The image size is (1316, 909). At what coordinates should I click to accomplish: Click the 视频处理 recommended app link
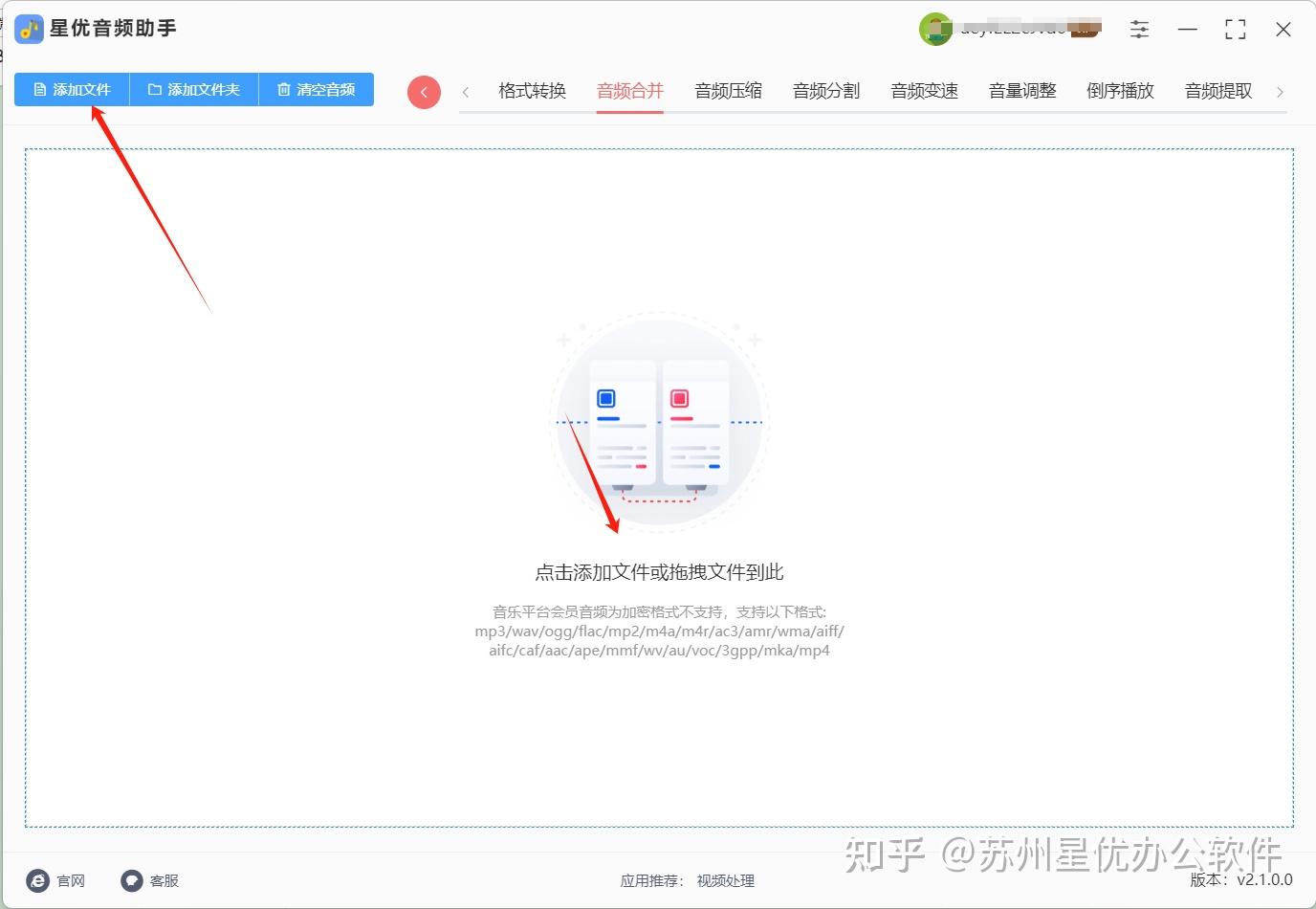coord(725,881)
